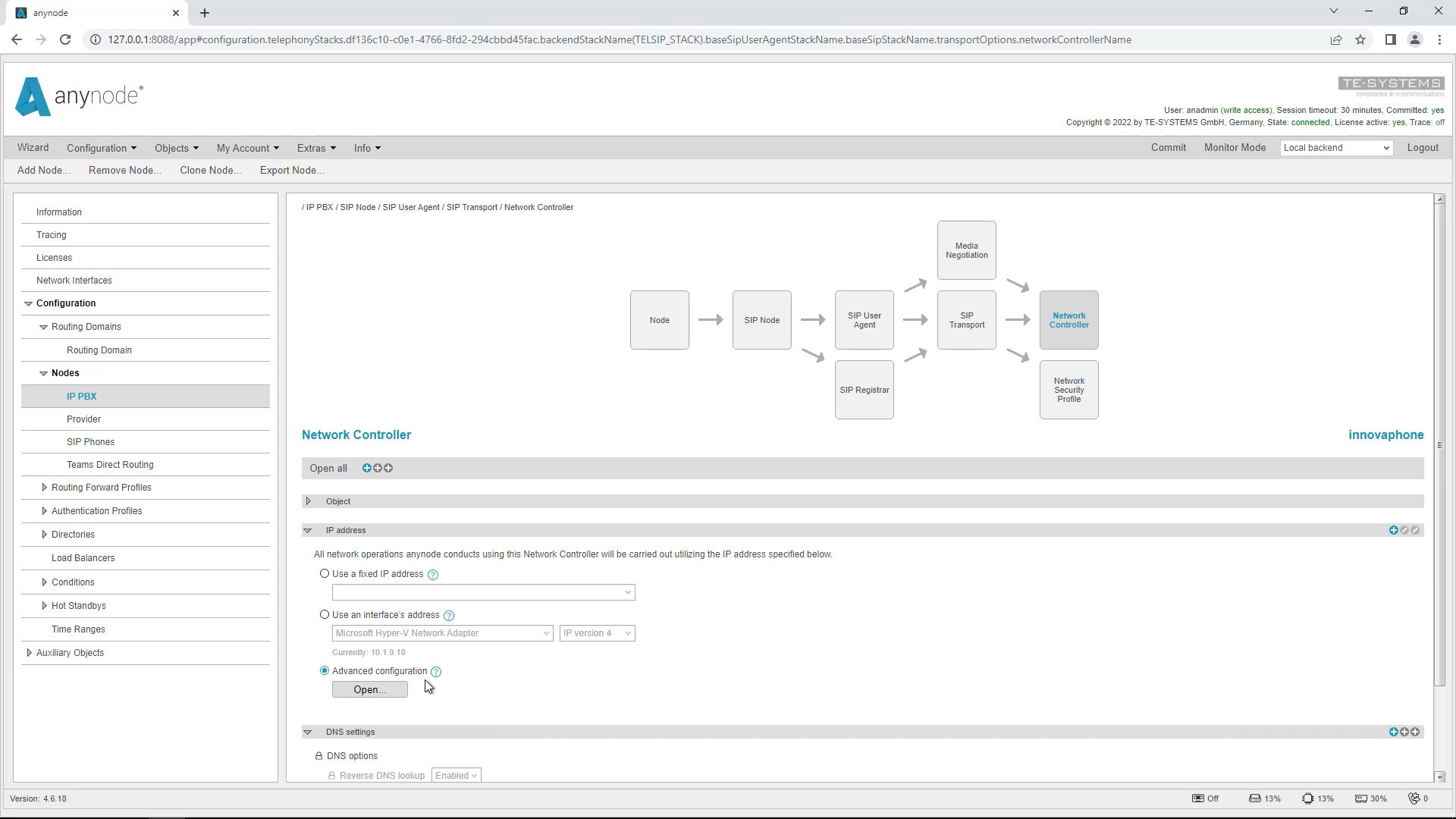Expand the Object section
This screenshot has width=1456, height=819.
point(308,501)
